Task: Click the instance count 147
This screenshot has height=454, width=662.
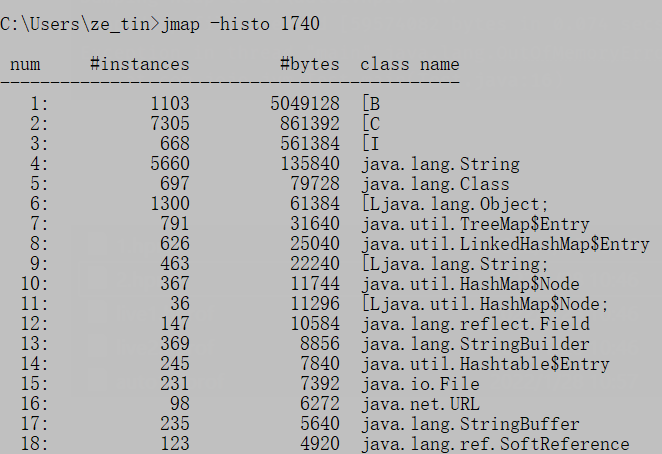Action: click(x=175, y=324)
